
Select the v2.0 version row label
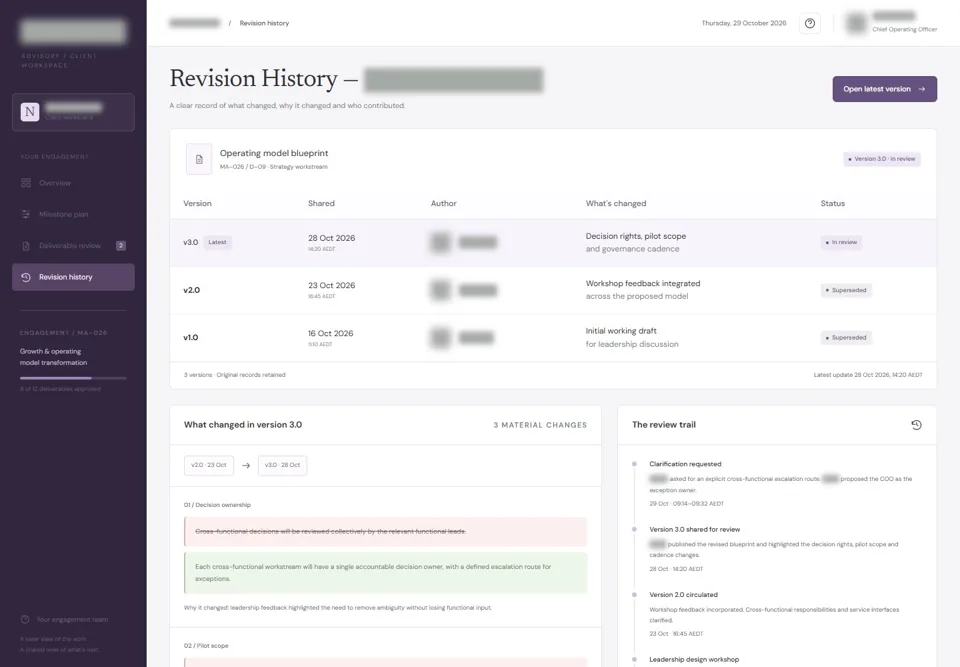click(191, 290)
